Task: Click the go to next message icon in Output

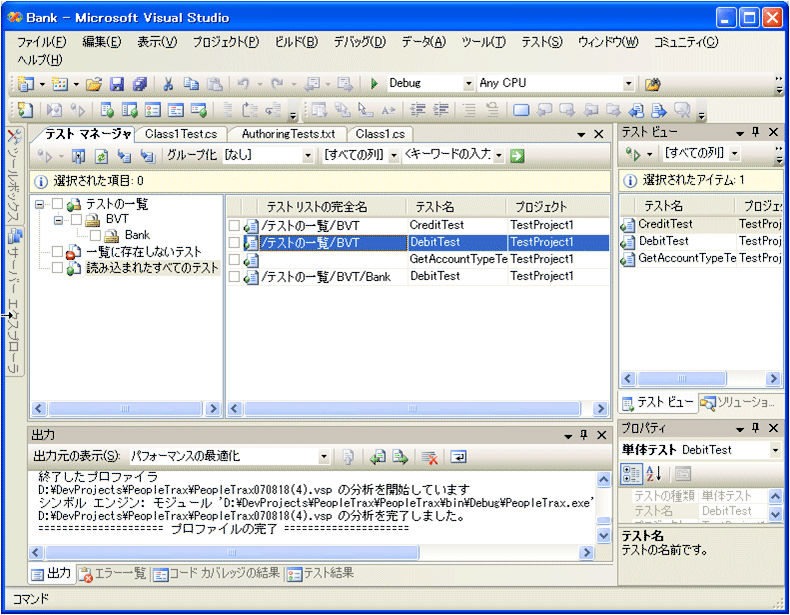Action: point(400,457)
